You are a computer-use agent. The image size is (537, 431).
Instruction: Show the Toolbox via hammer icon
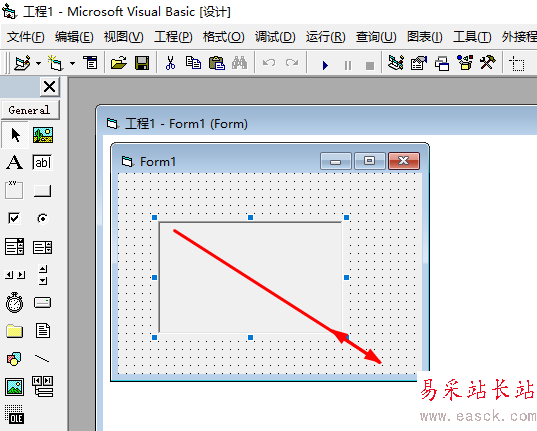488,63
